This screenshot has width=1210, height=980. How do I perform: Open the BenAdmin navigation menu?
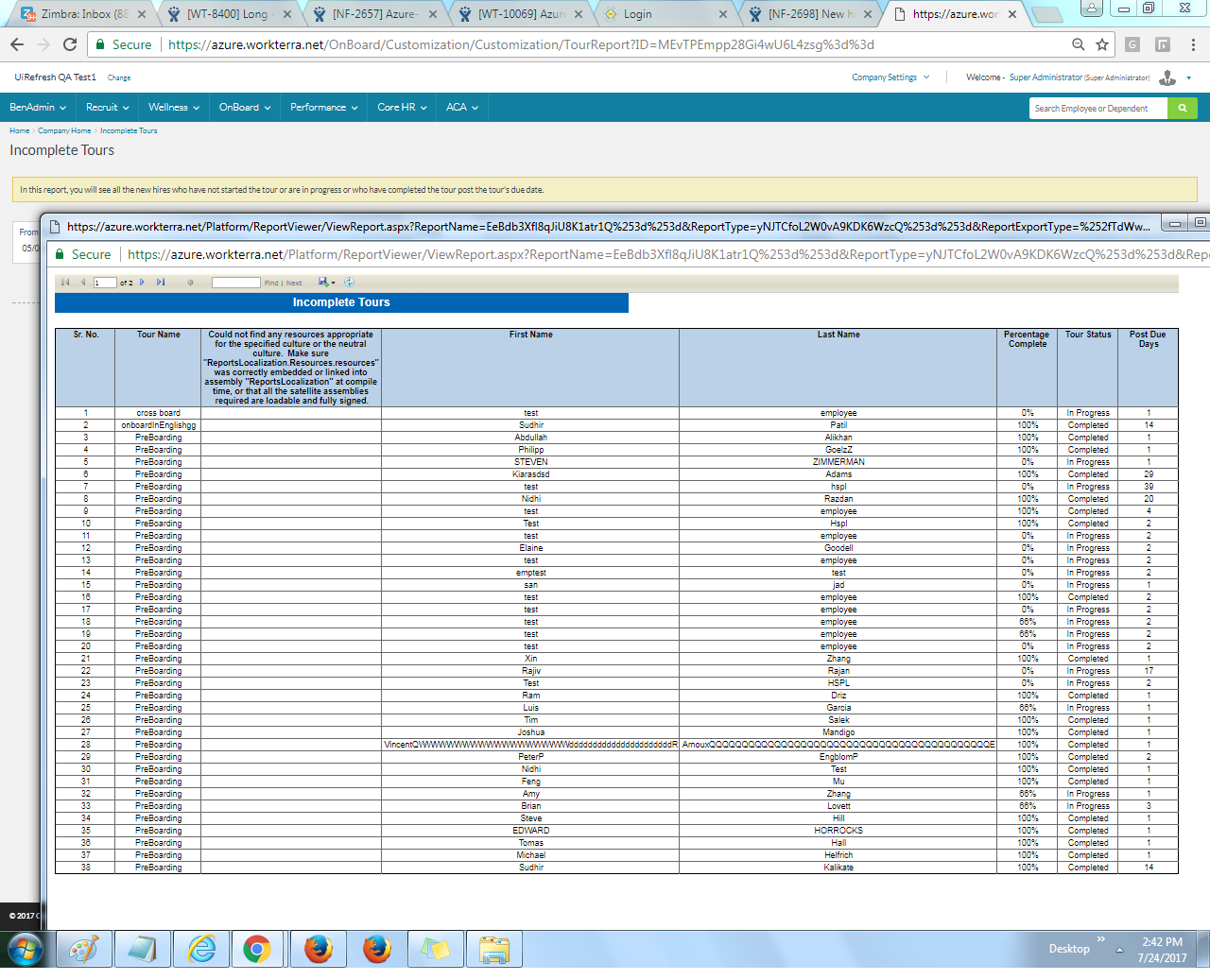click(38, 107)
